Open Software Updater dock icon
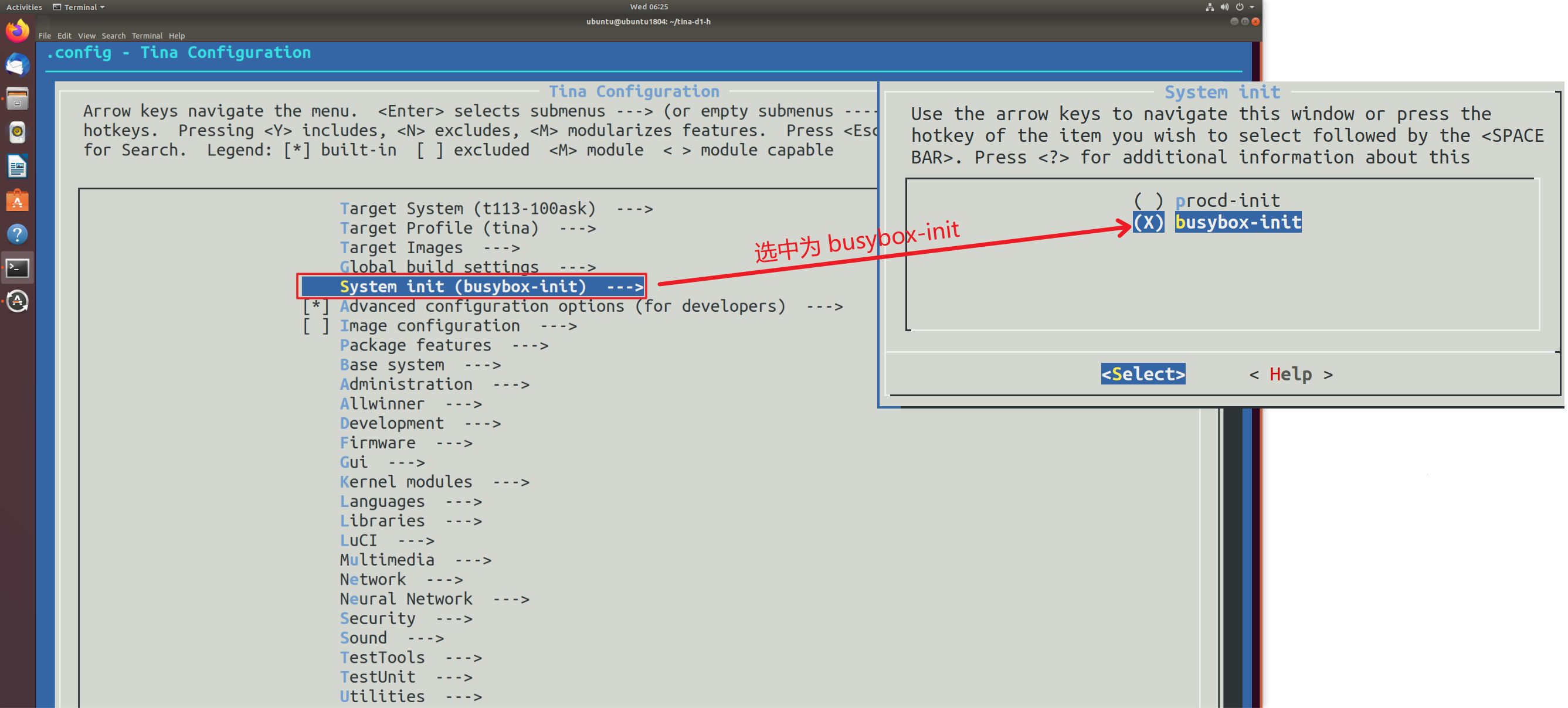The image size is (1568, 708). (17, 302)
